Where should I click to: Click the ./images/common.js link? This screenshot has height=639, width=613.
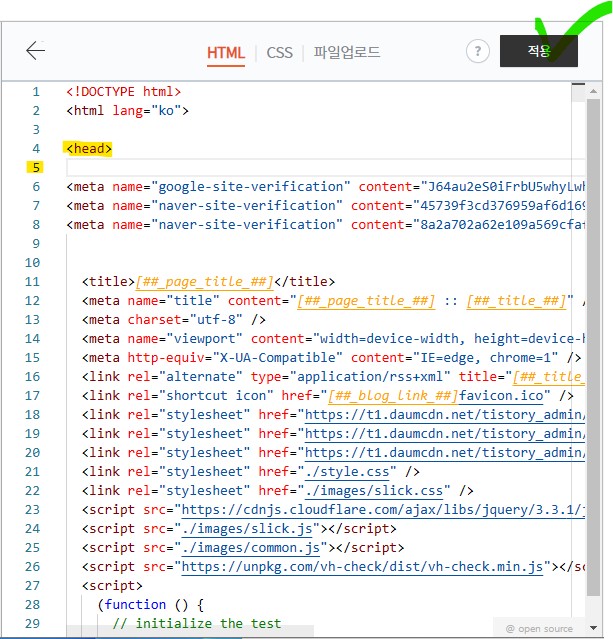click(251, 548)
